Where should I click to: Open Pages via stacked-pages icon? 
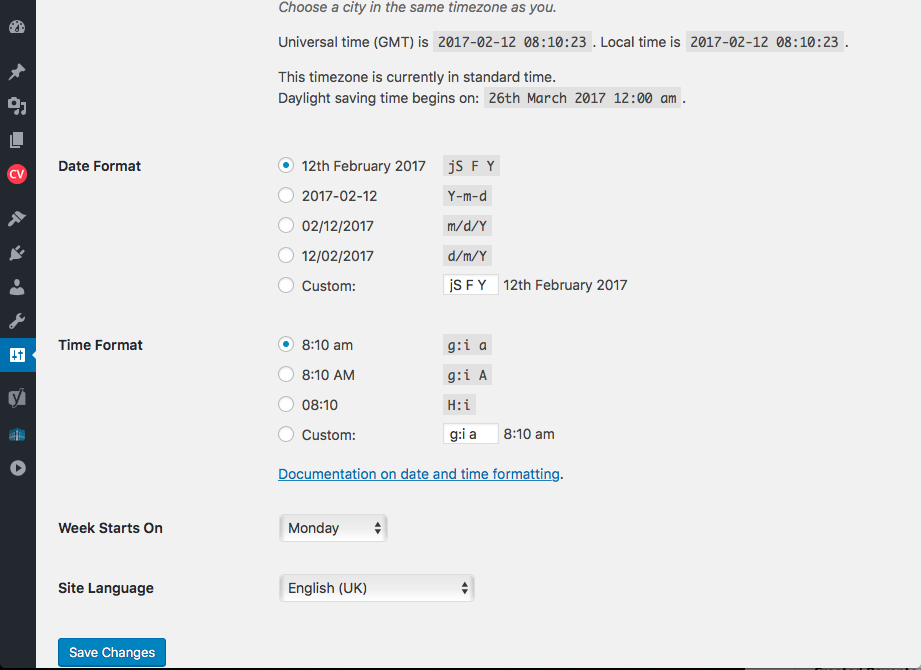point(17,140)
